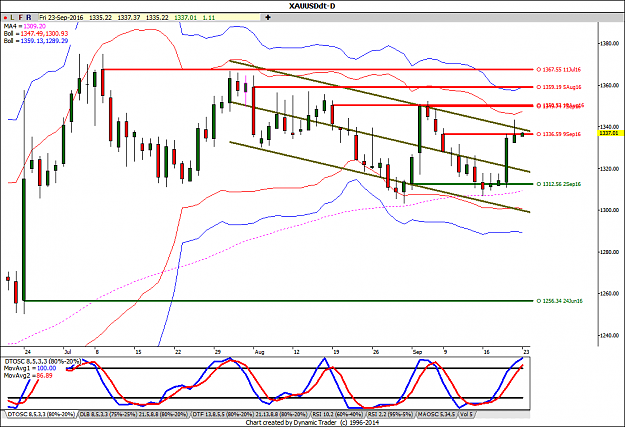Click the red 1367.55 horizontal resistance line
This screenshot has width=625, height=427.
(318, 69)
